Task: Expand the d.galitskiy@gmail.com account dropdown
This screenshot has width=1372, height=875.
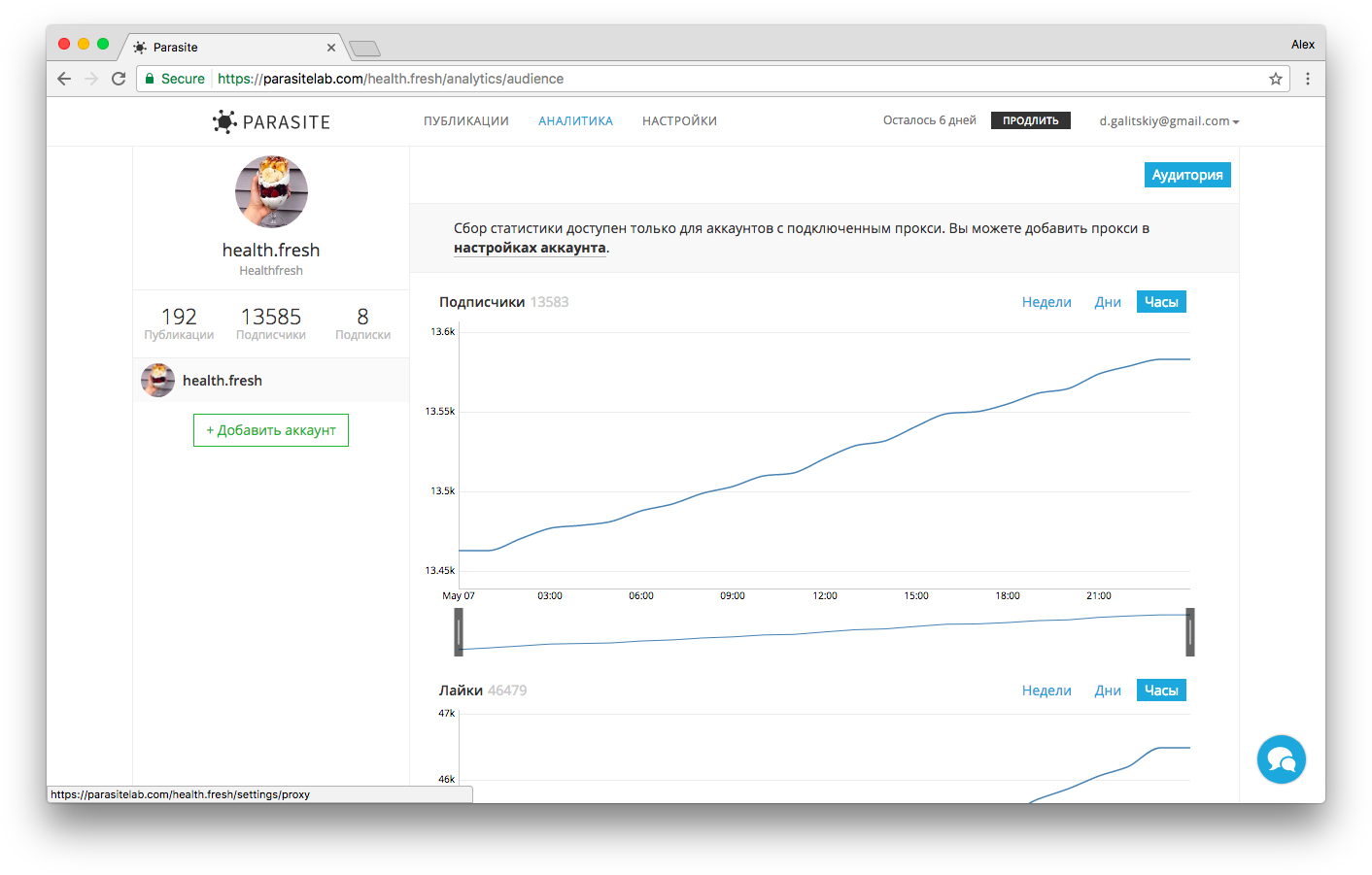Action: coord(1169,121)
